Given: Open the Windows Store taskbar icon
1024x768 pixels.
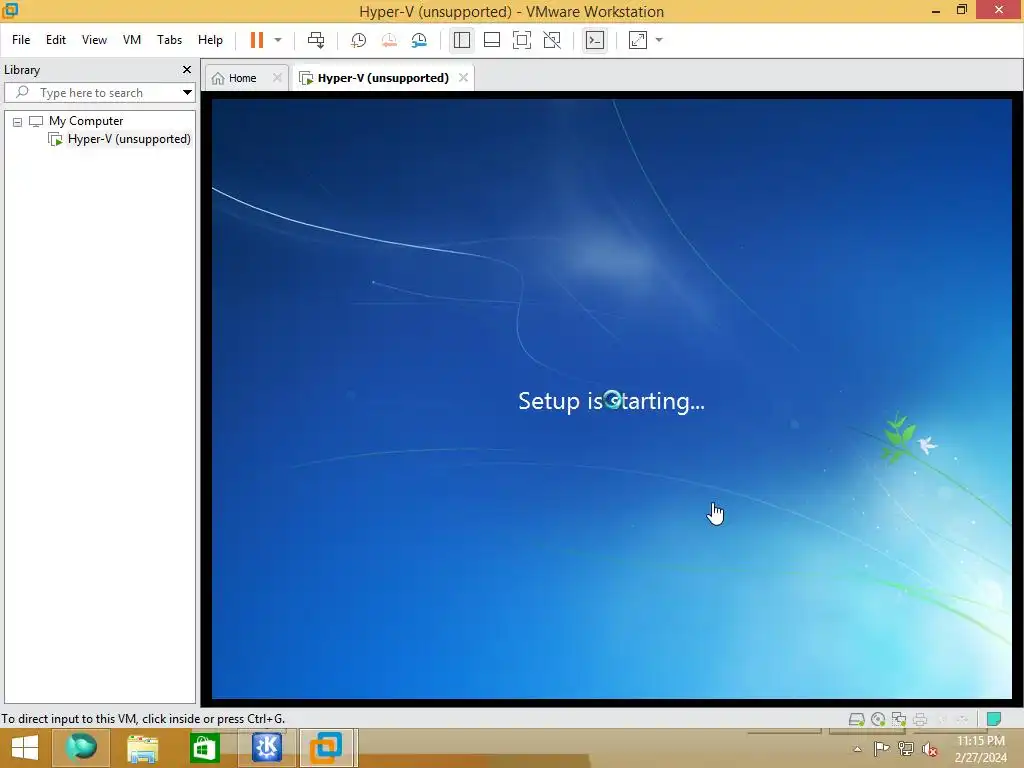Looking at the screenshot, I should coord(204,748).
